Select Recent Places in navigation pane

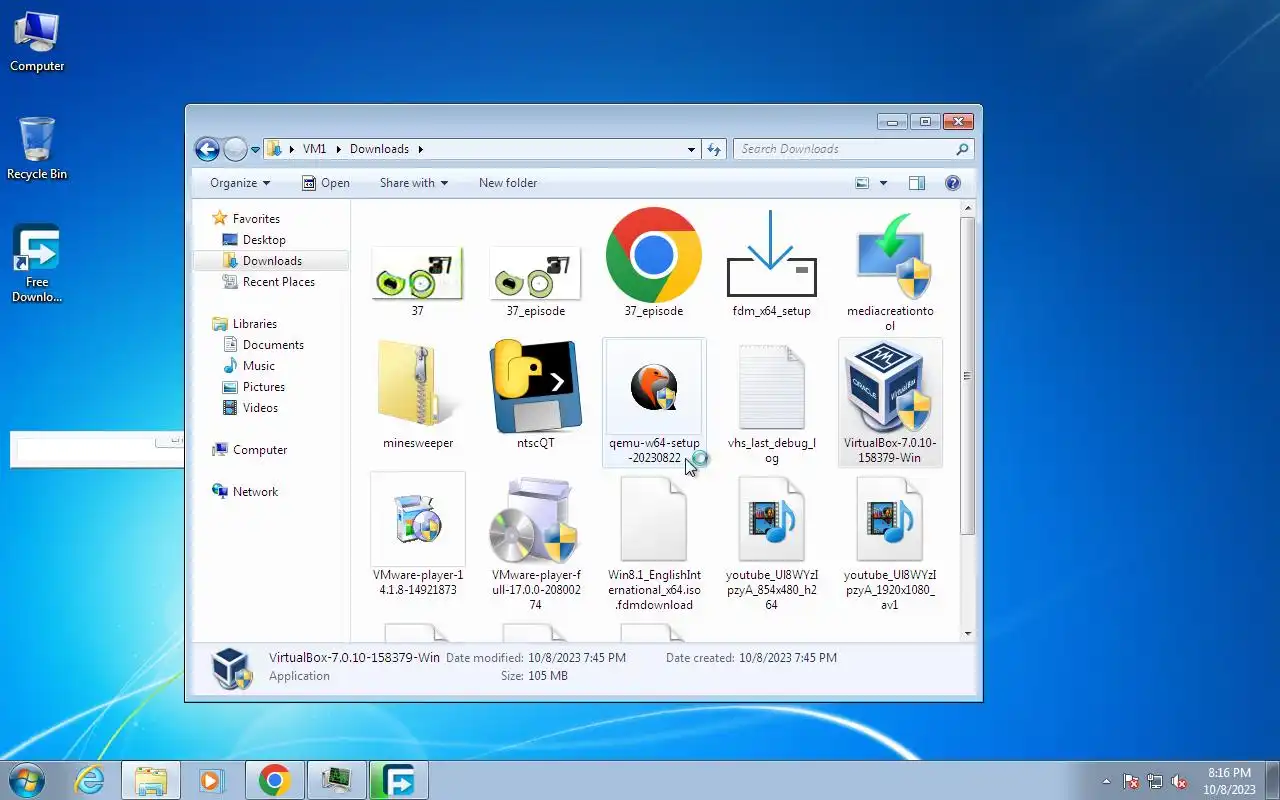point(278,282)
